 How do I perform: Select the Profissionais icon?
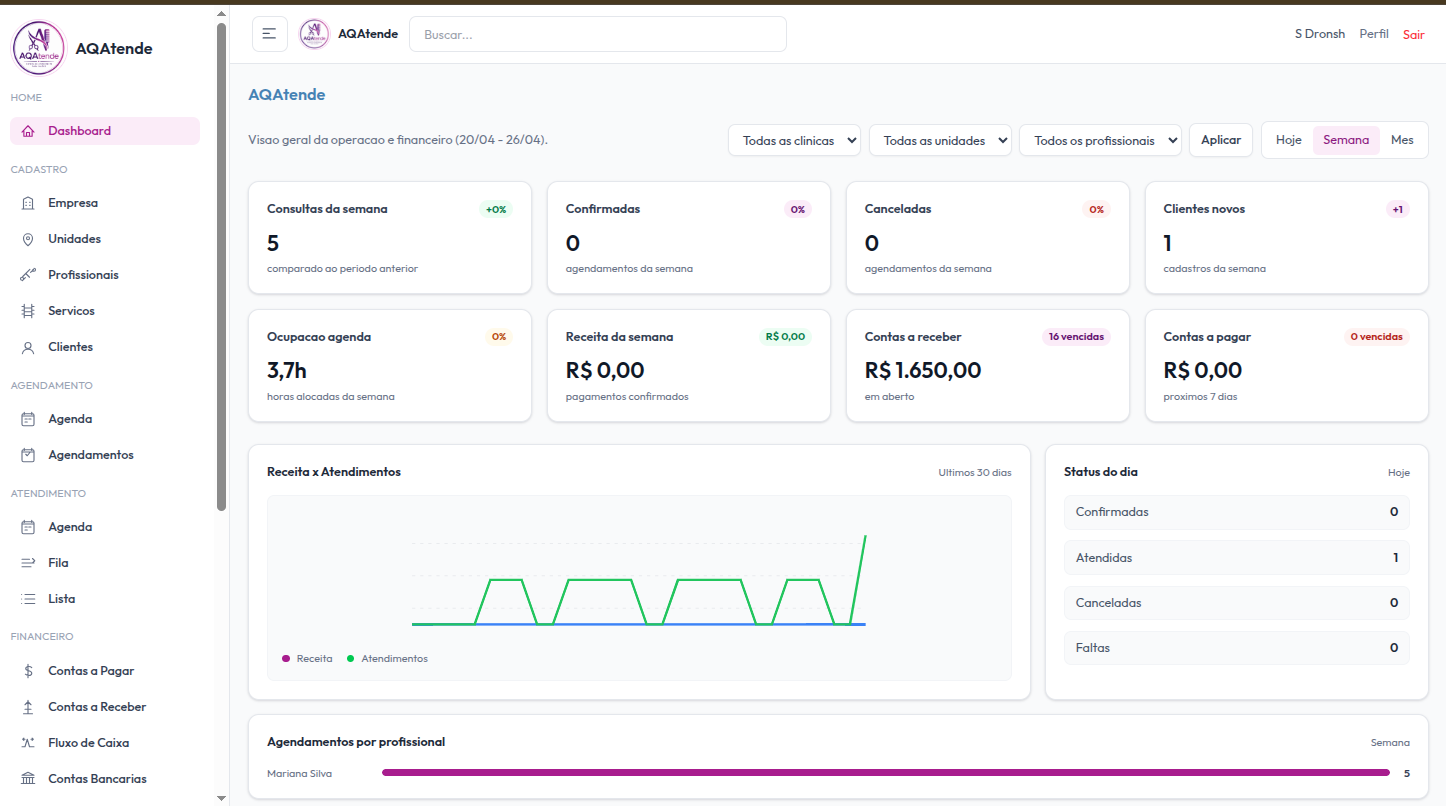coord(30,274)
